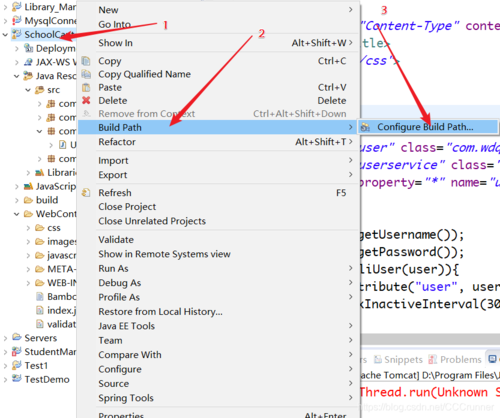This screenshot has width=500, height=418.
Task: Choose Go Into from context menu
Action: tap(219, 24)
